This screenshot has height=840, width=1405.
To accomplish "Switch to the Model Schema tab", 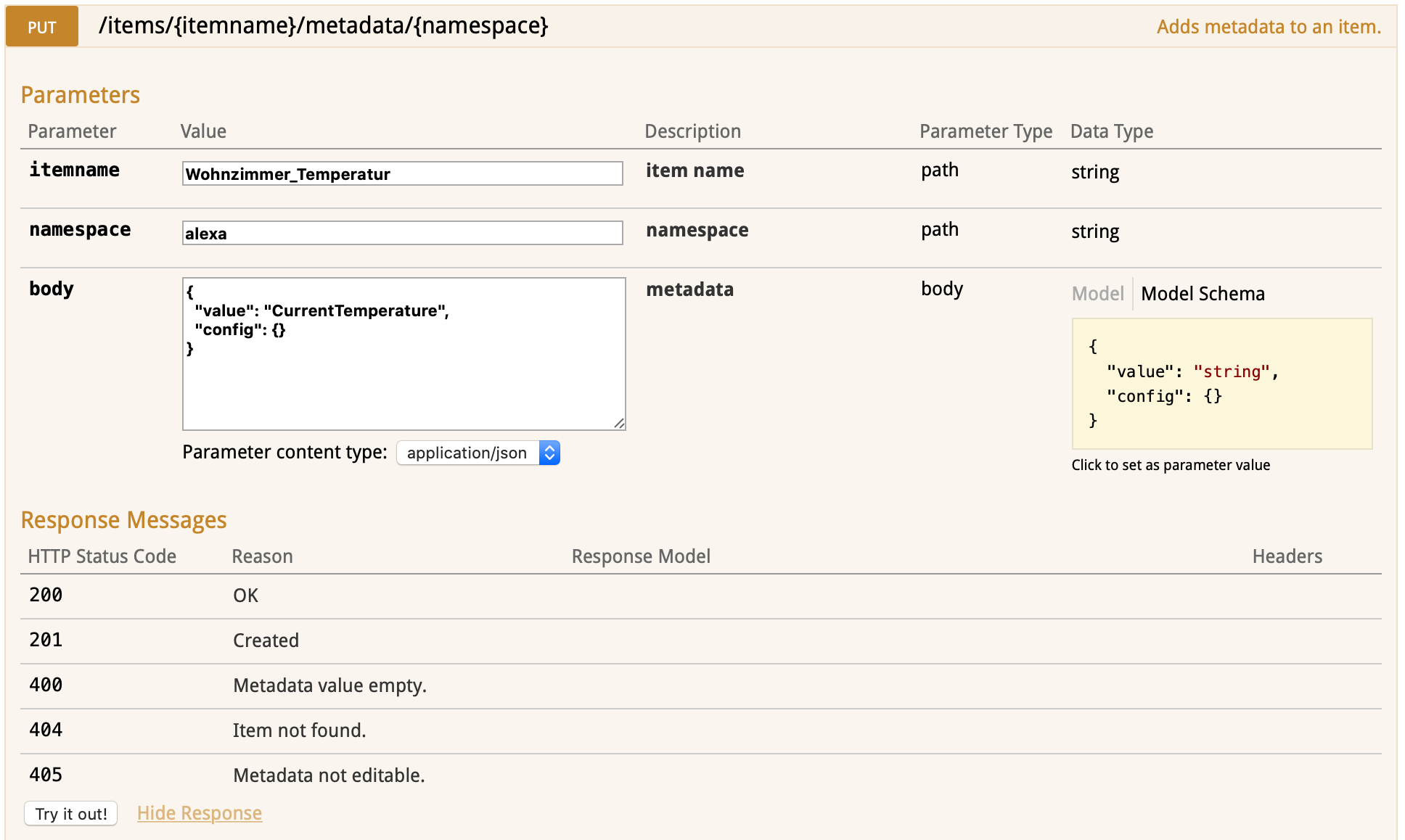I will click(x=1203, y=294).
